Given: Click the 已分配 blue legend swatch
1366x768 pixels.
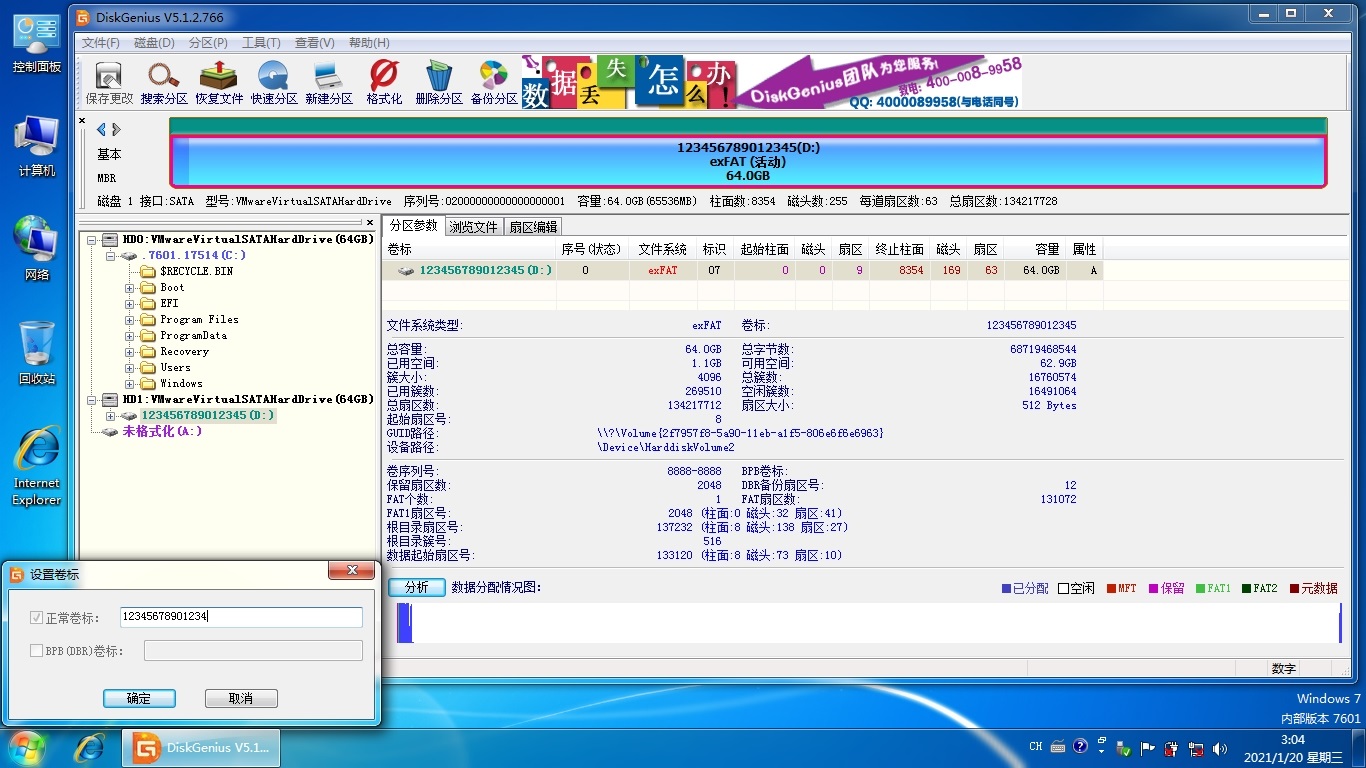Looking at the screenshot, I should (1007, 589).
